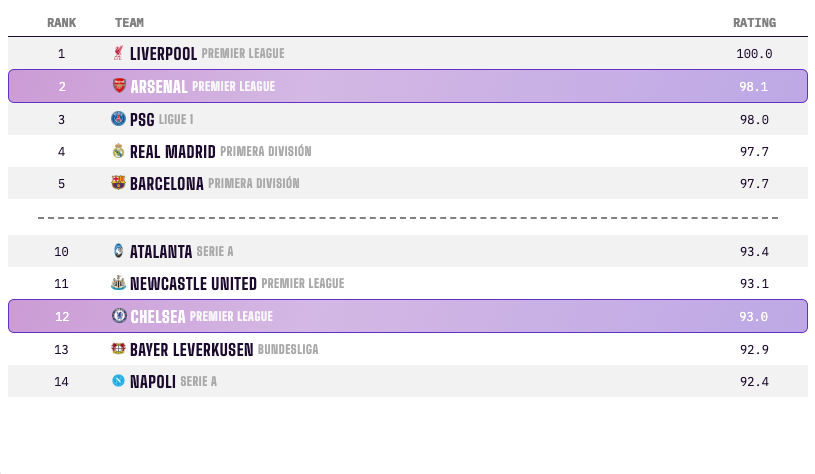Open the BAYER LEVERKUSEN team link
The image size is (815, 474).
[192, 350]
